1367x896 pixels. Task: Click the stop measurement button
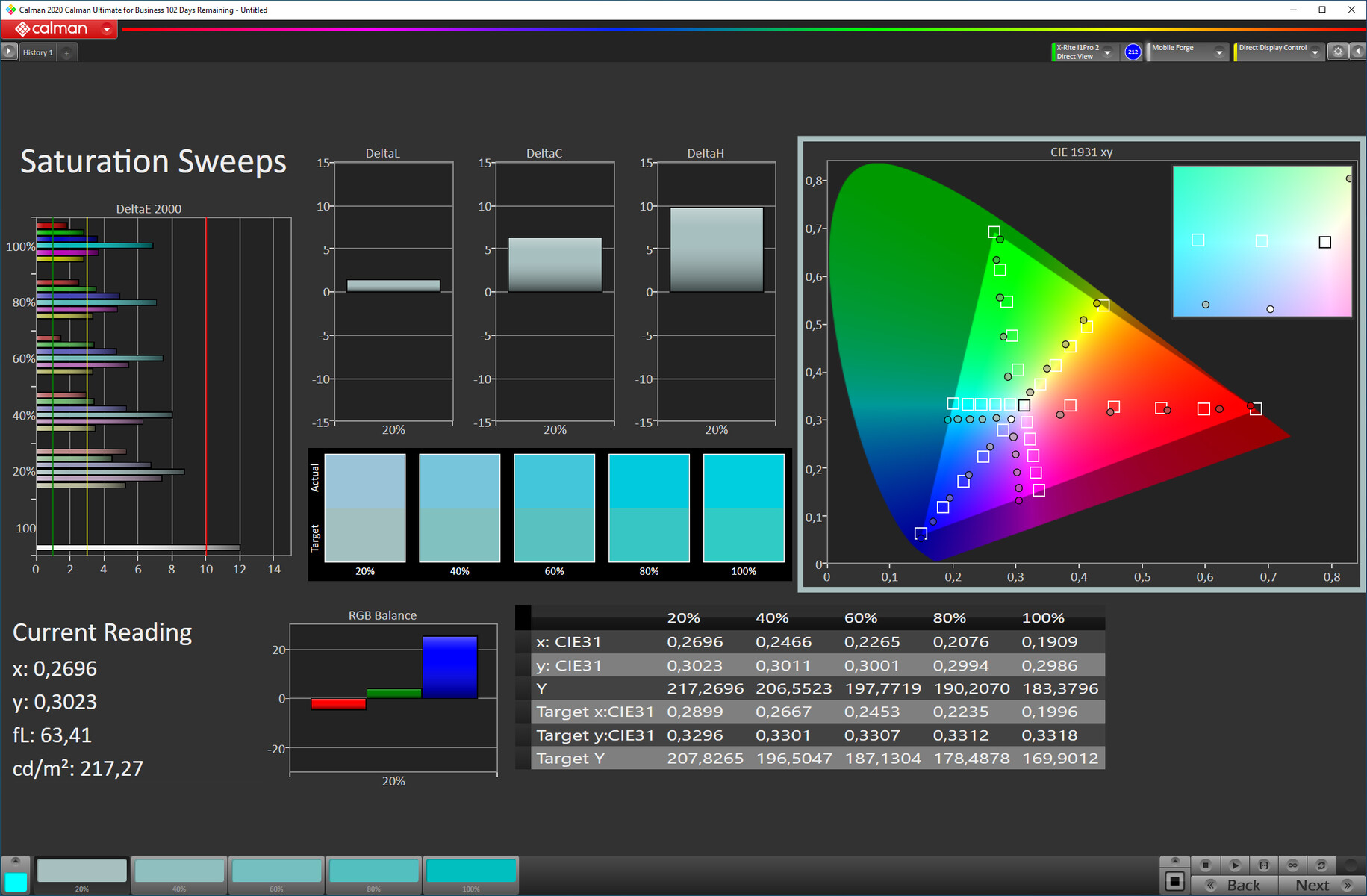click(1206, 865)
